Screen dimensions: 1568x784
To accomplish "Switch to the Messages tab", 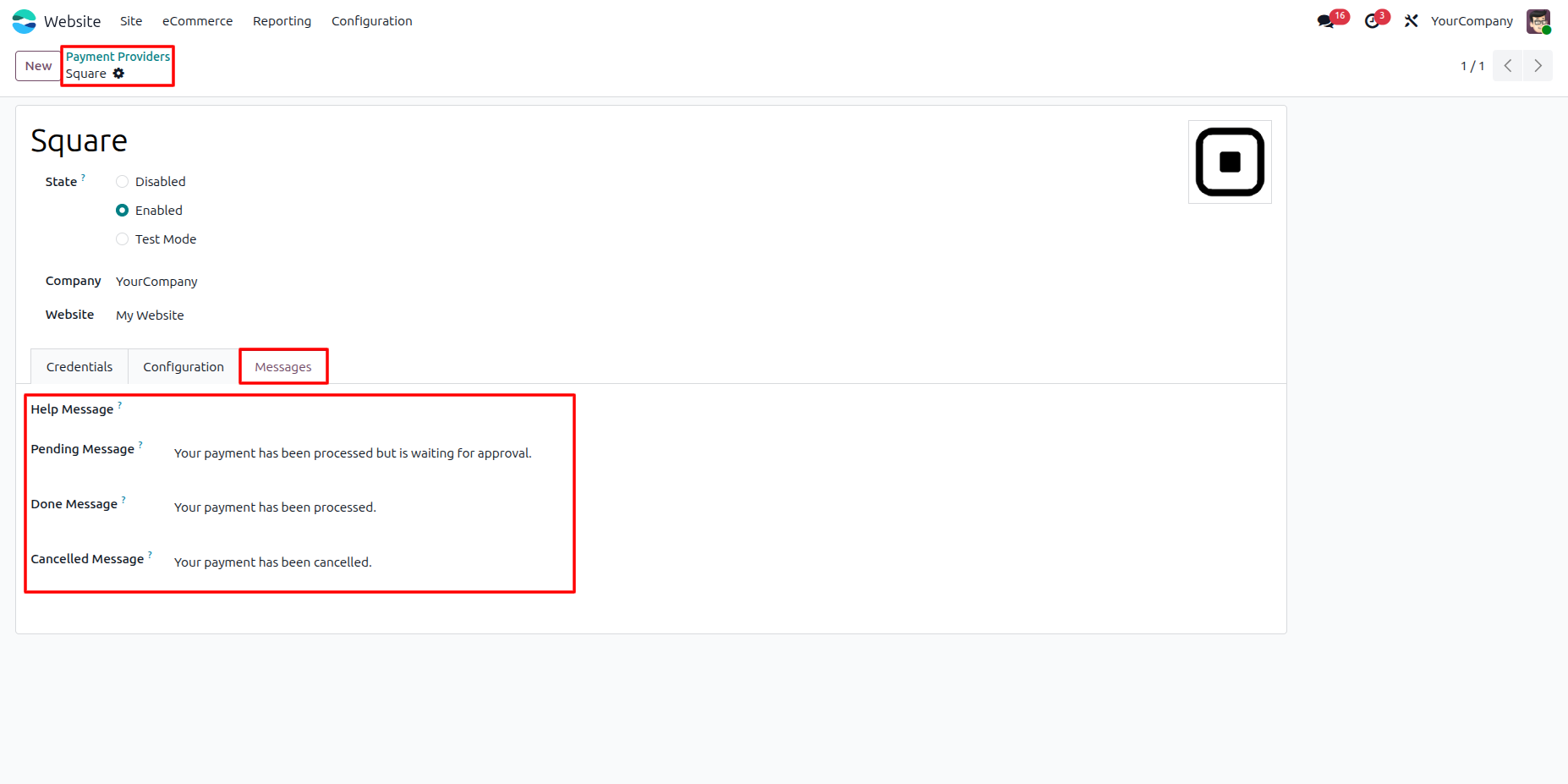I will pyautogui.click(x=283, y=367).
